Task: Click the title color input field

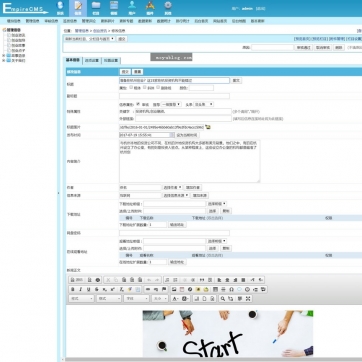Action: point(201,88)
